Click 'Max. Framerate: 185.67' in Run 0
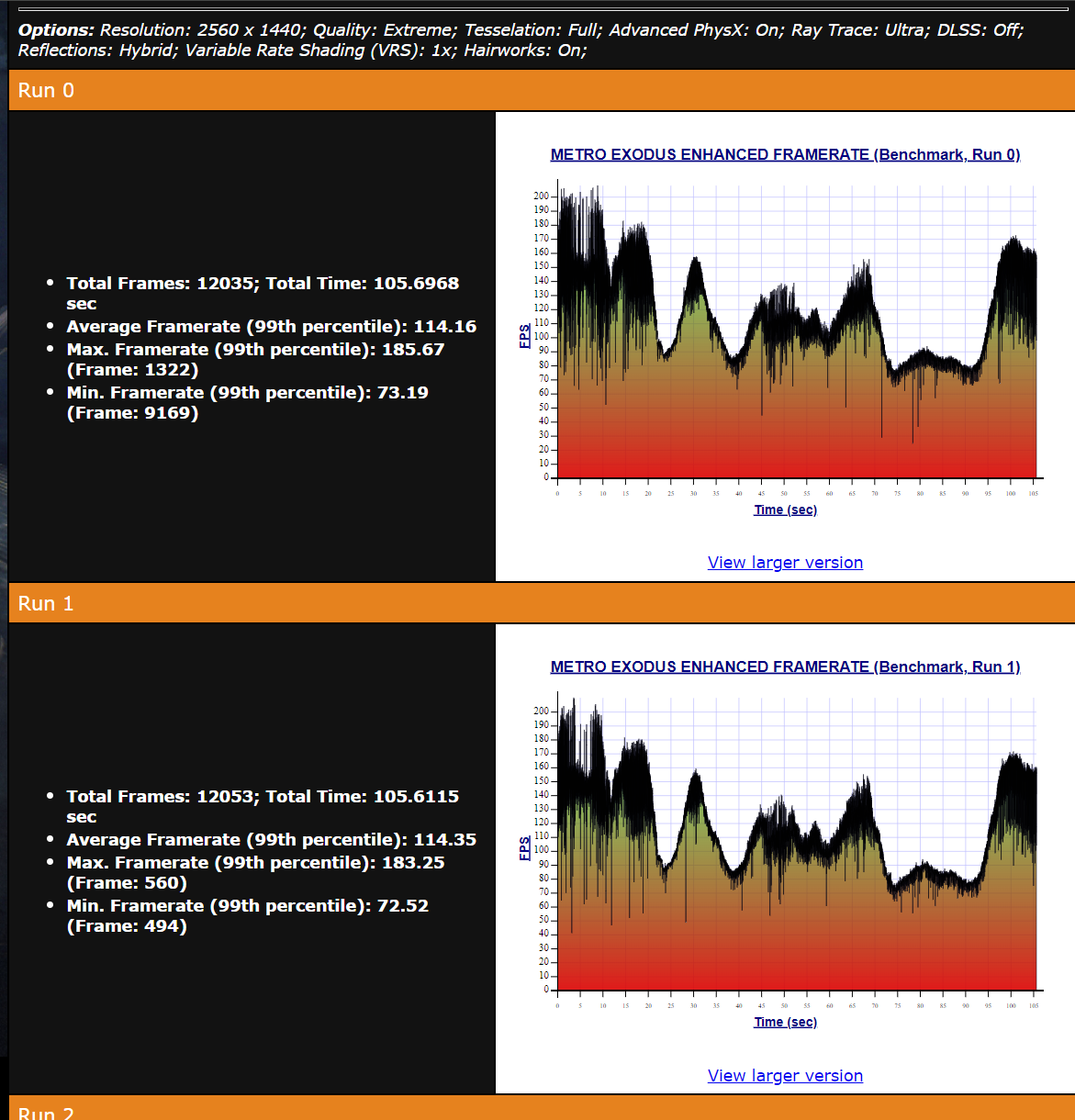This screenshot has height=1120, width=1075. click(255, 359)
